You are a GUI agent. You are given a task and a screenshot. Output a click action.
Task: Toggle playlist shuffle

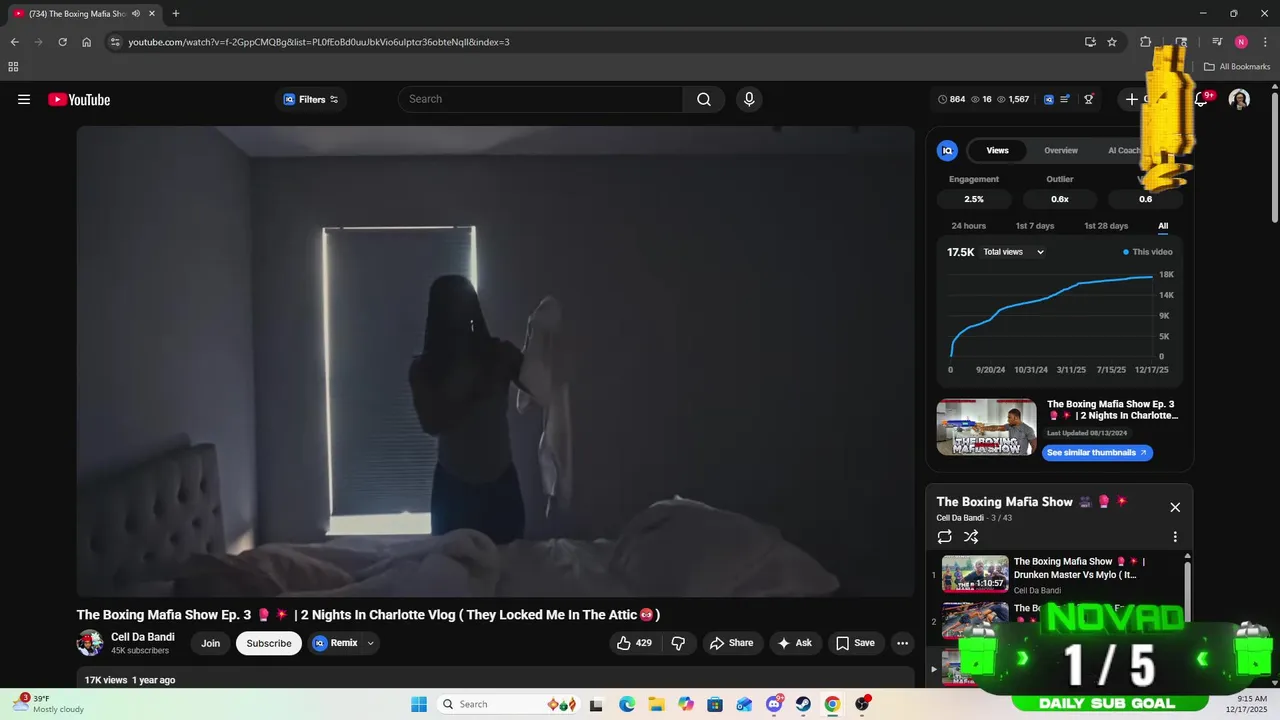pos(971,537)
